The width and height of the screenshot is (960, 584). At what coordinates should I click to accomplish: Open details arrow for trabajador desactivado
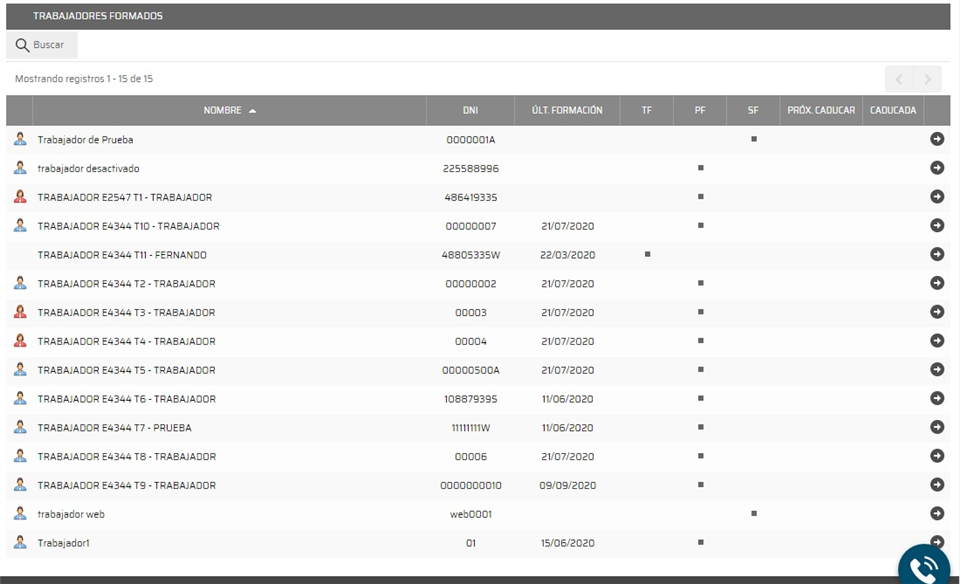click(937, 168)
